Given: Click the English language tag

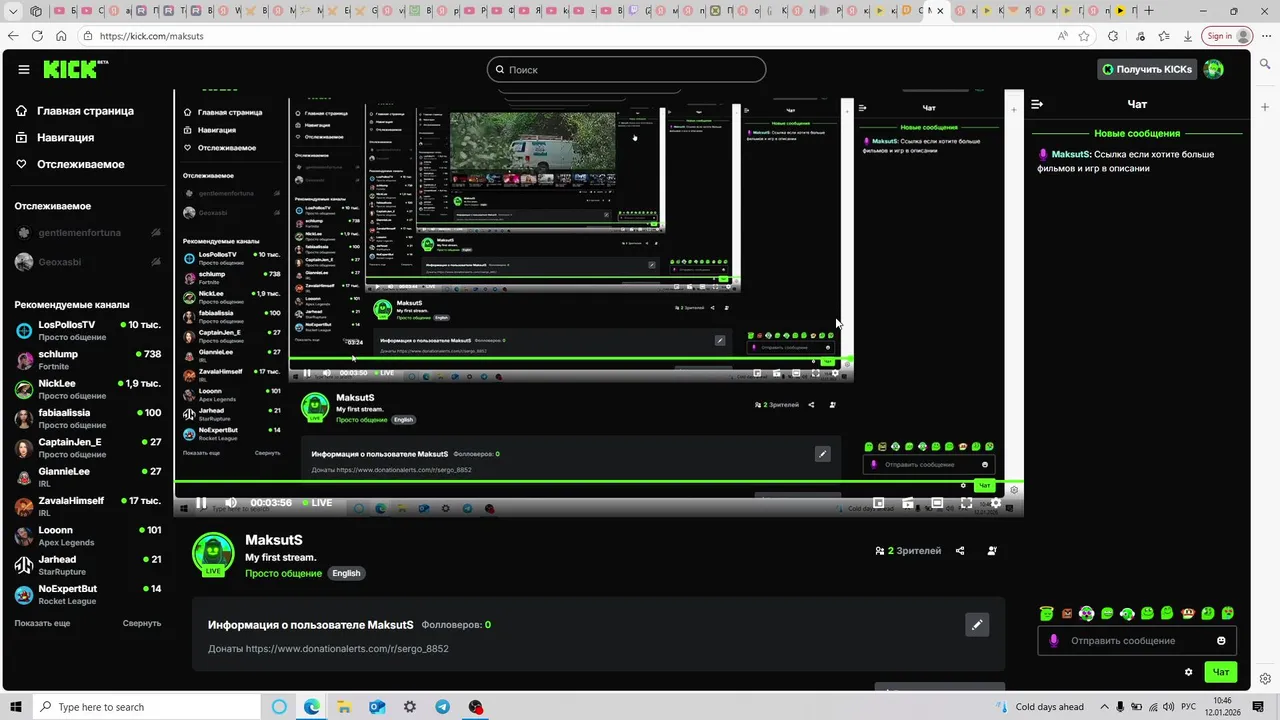Looking at the screenshot, I should point(346,573).
